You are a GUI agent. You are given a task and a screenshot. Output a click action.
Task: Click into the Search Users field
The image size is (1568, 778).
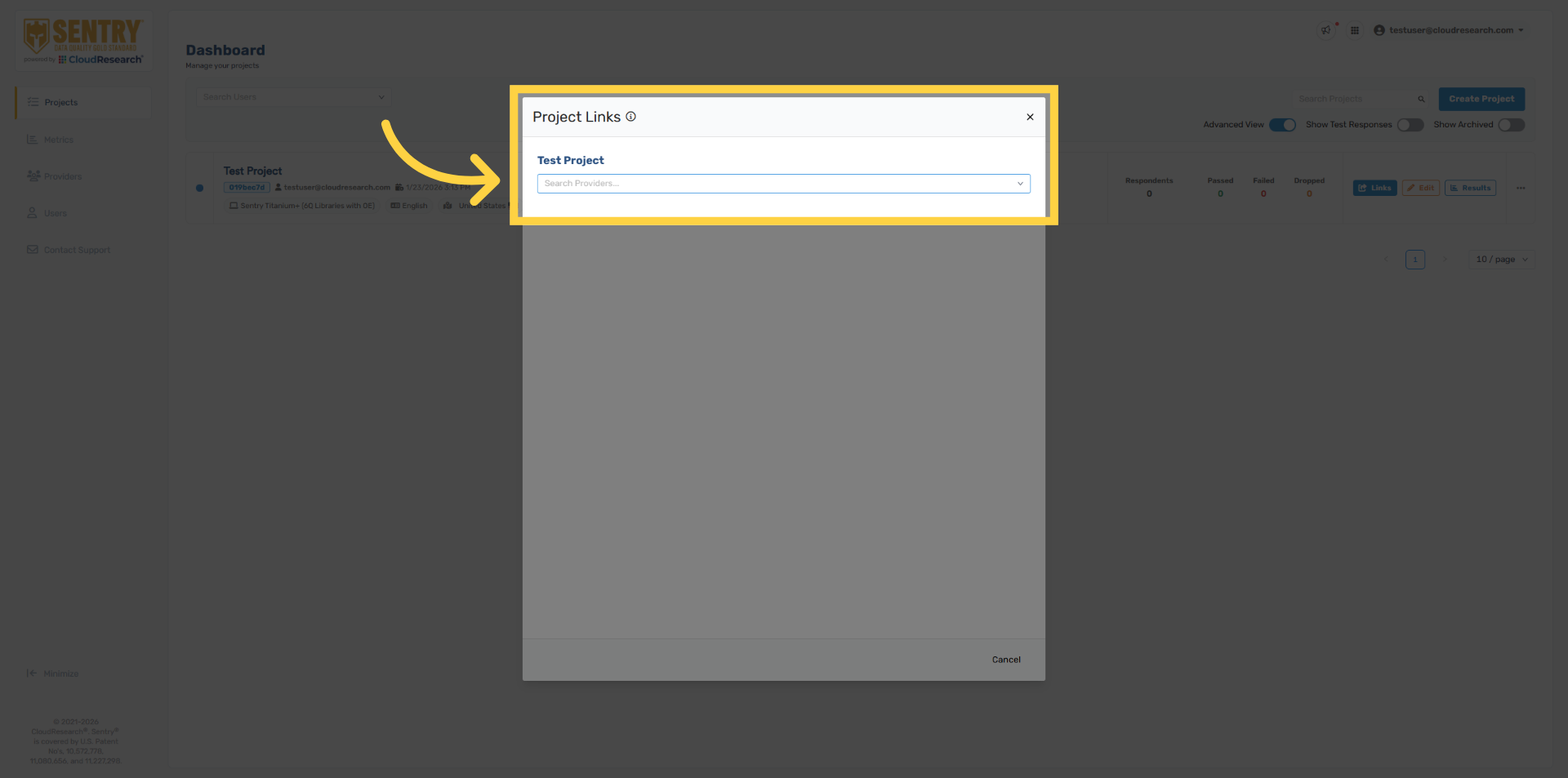(292, 96)
